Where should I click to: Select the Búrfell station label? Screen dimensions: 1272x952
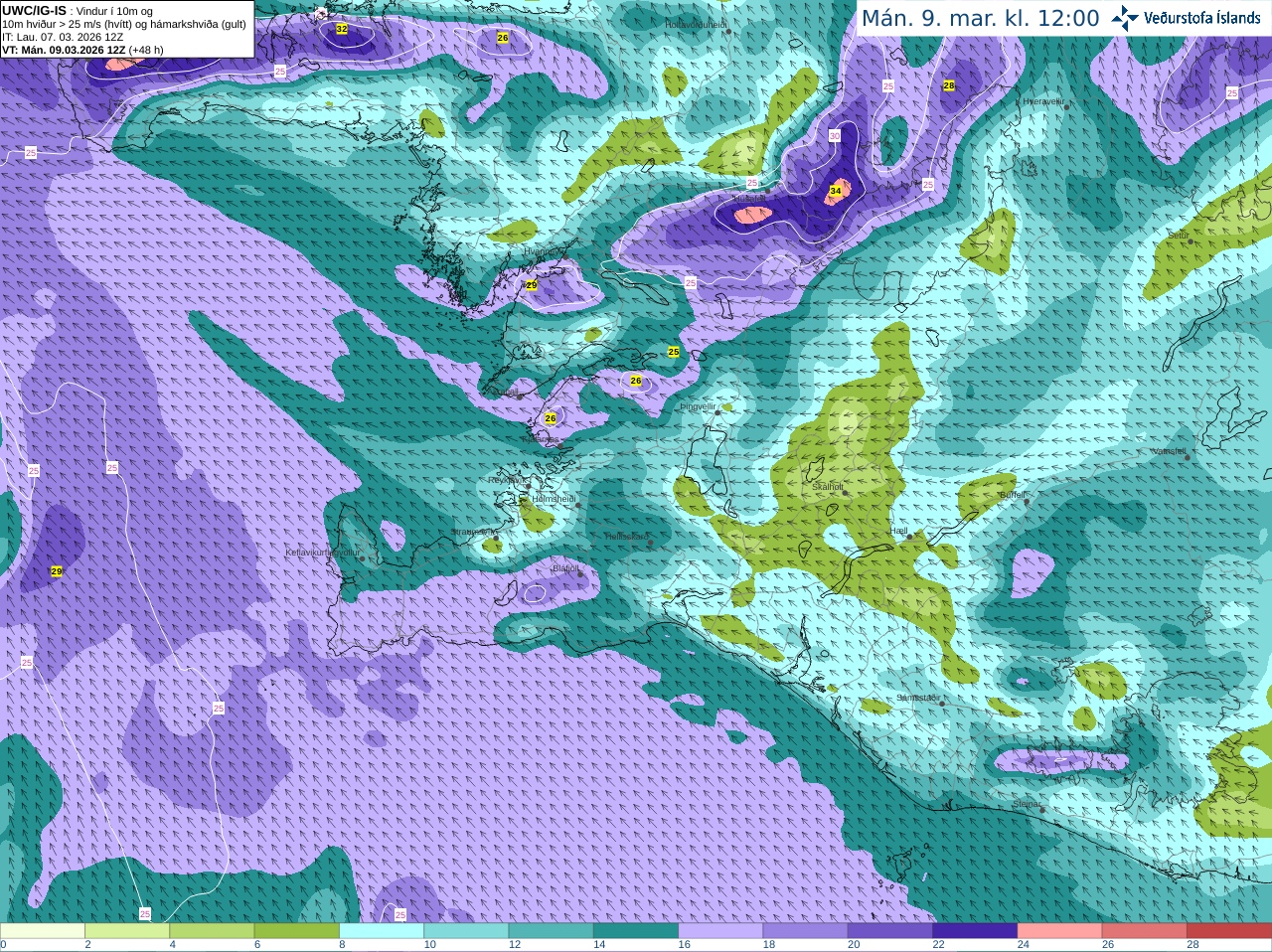pos(1012,494)
